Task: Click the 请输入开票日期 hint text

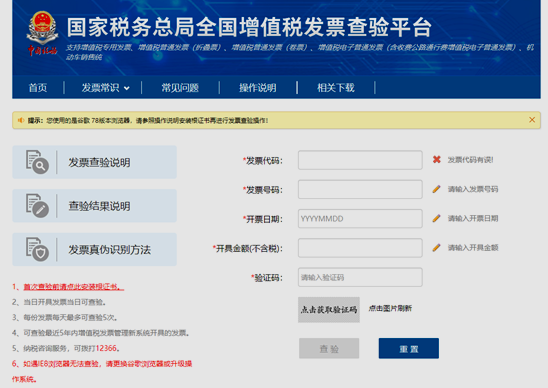Action: pos(473,218)
